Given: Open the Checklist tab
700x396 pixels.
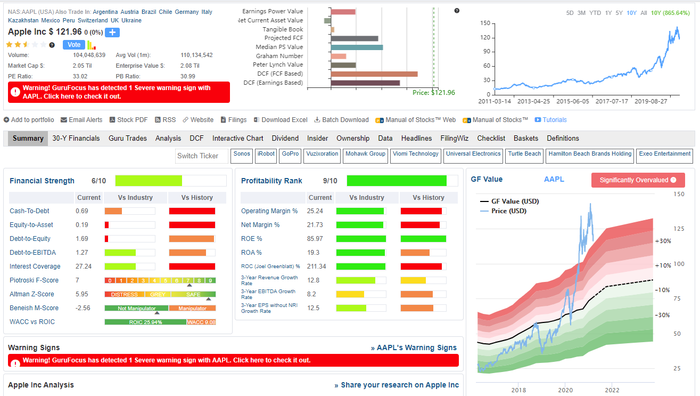Looking at the screenshot, I should click(491, 138).
